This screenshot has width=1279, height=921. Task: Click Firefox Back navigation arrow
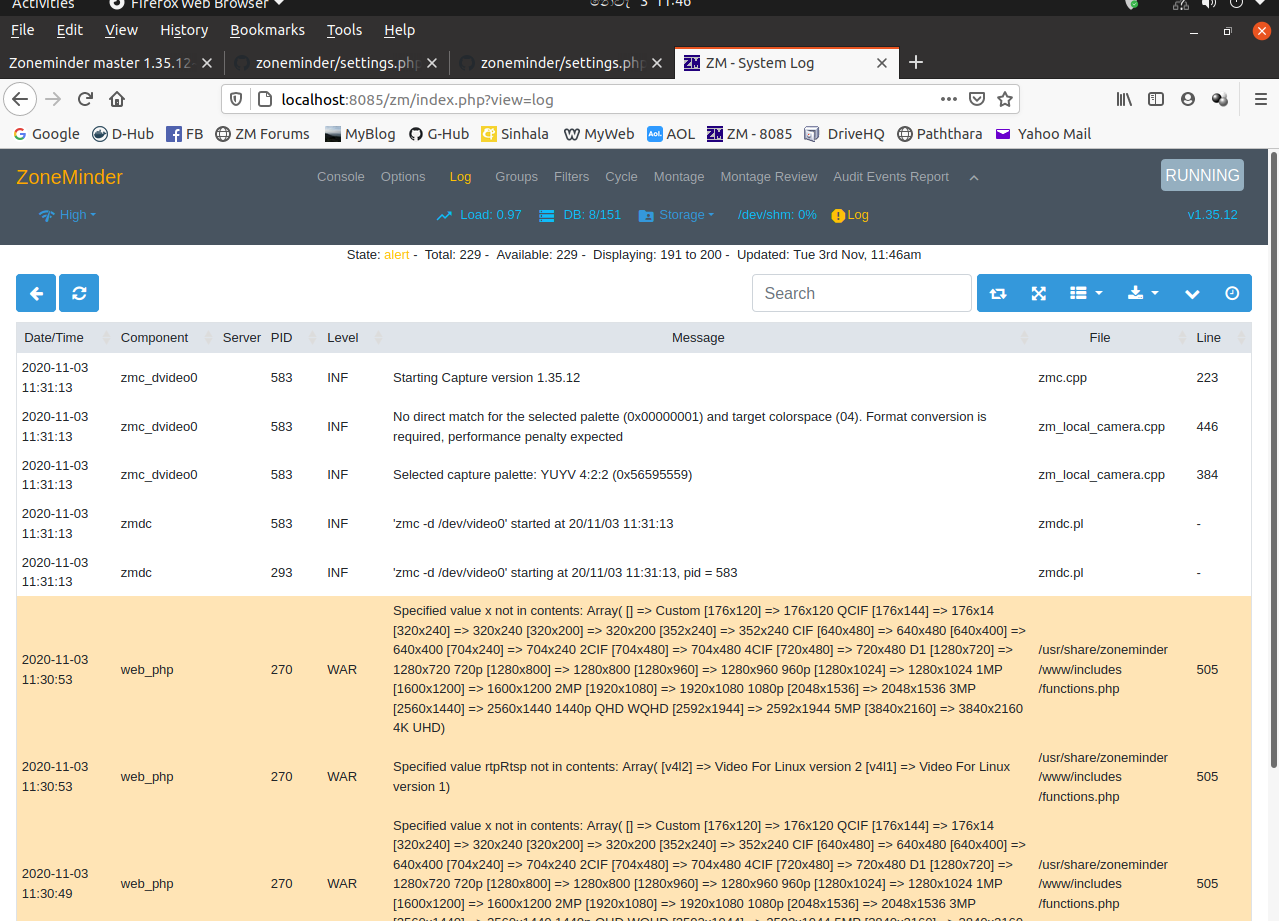(20, 99)
